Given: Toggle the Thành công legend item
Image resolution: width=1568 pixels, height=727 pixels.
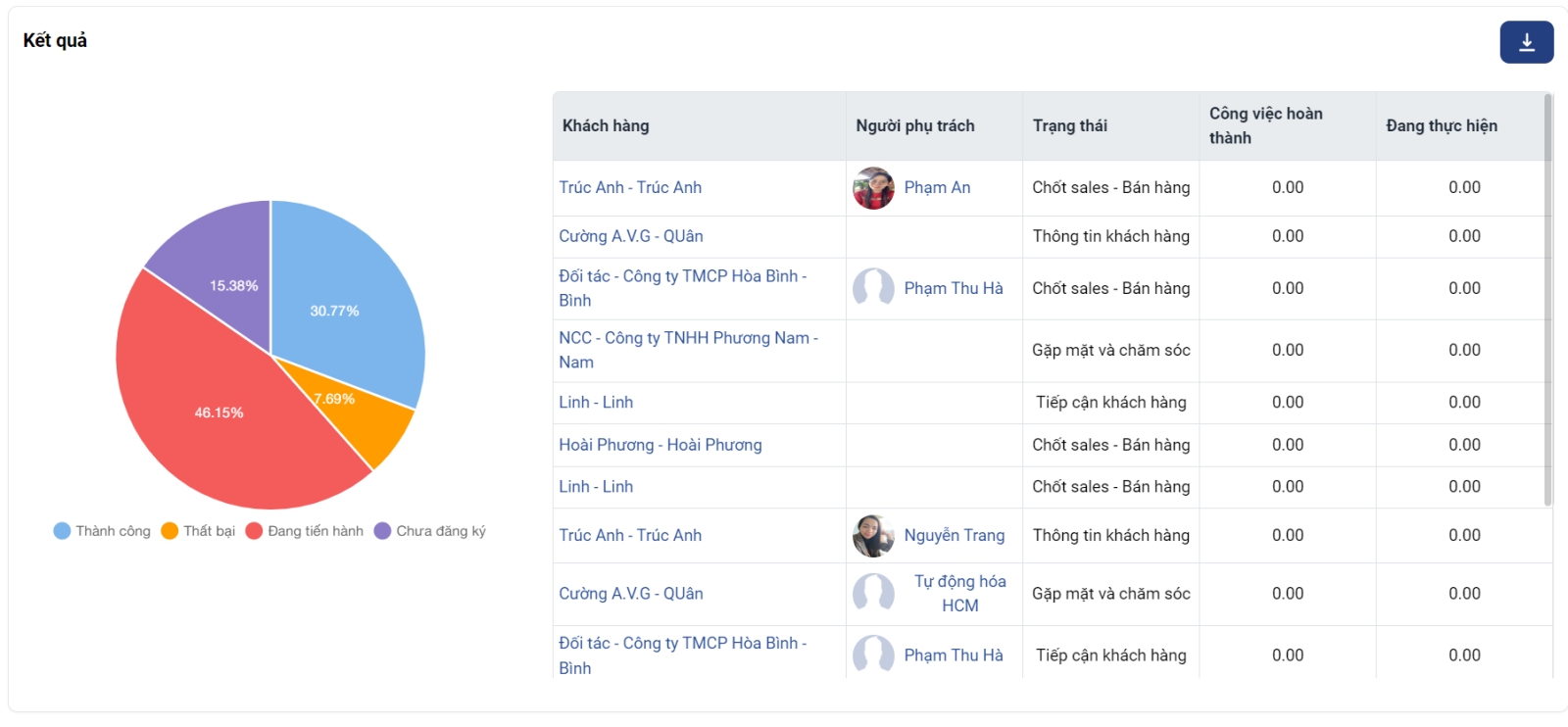Looking at the screenshot, I should tap(103, 531).
